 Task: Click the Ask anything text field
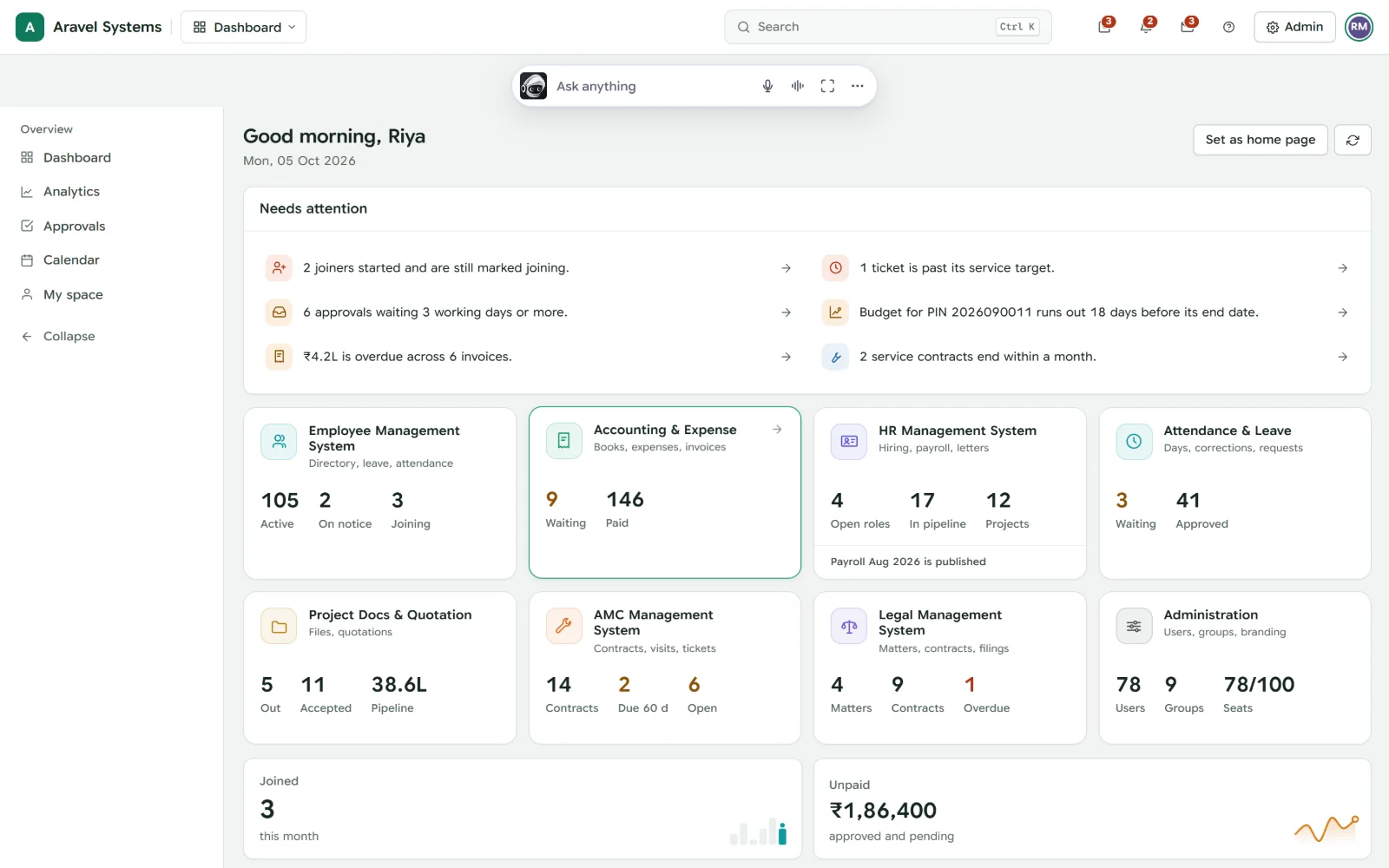click(x=651, y=86)
